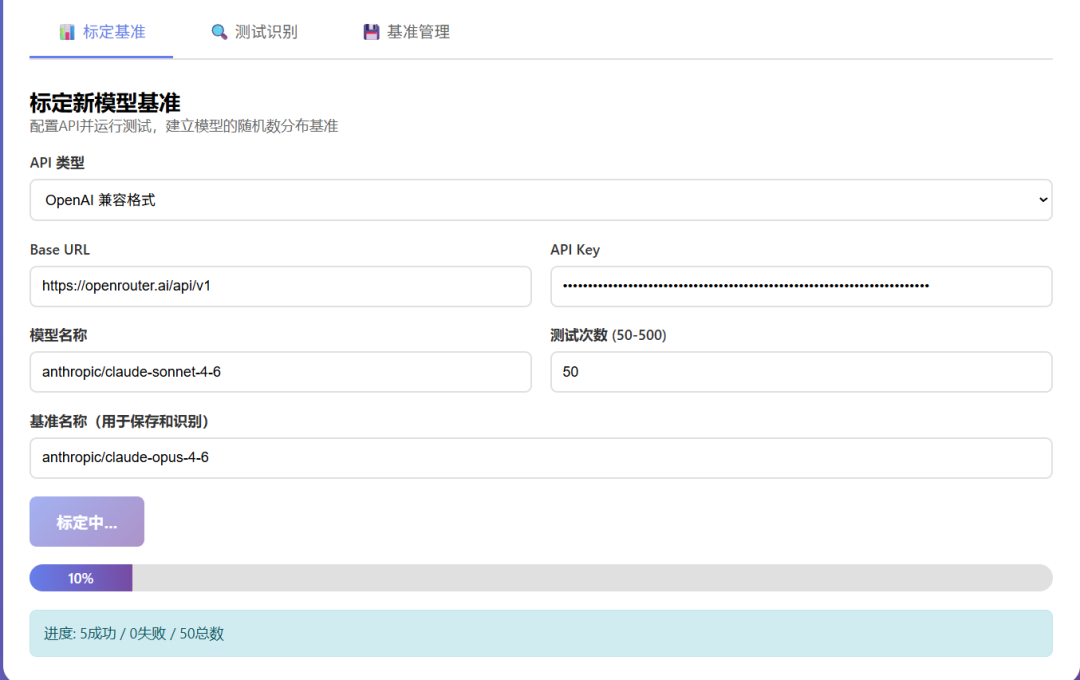Click the 测试次数 (50-500) label

608,335
